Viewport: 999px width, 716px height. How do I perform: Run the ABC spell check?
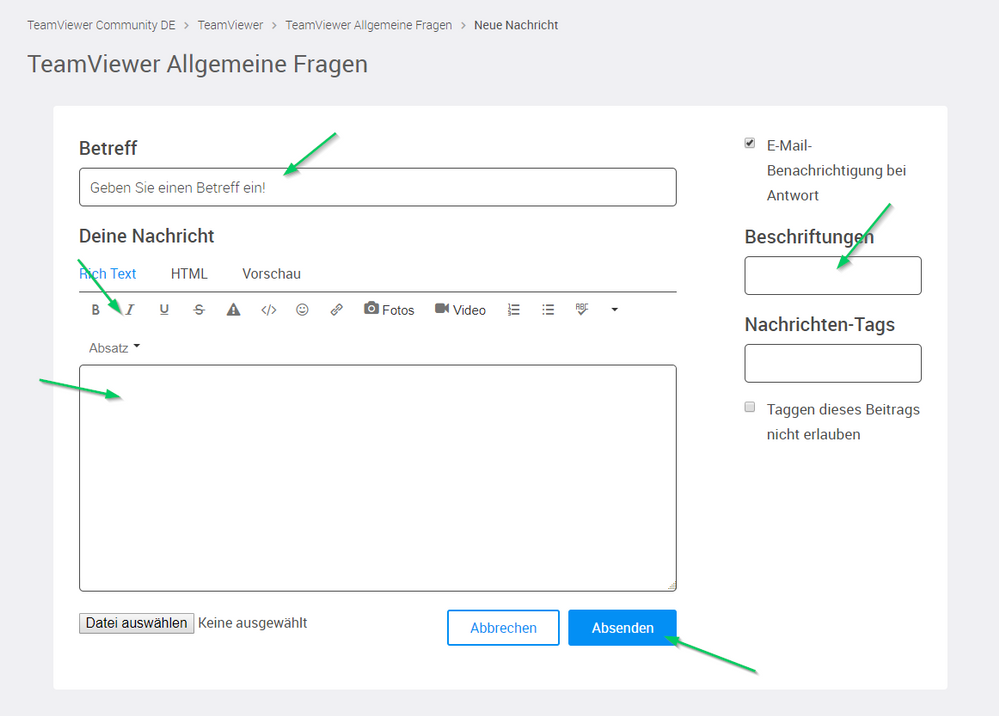pos(582,310)
